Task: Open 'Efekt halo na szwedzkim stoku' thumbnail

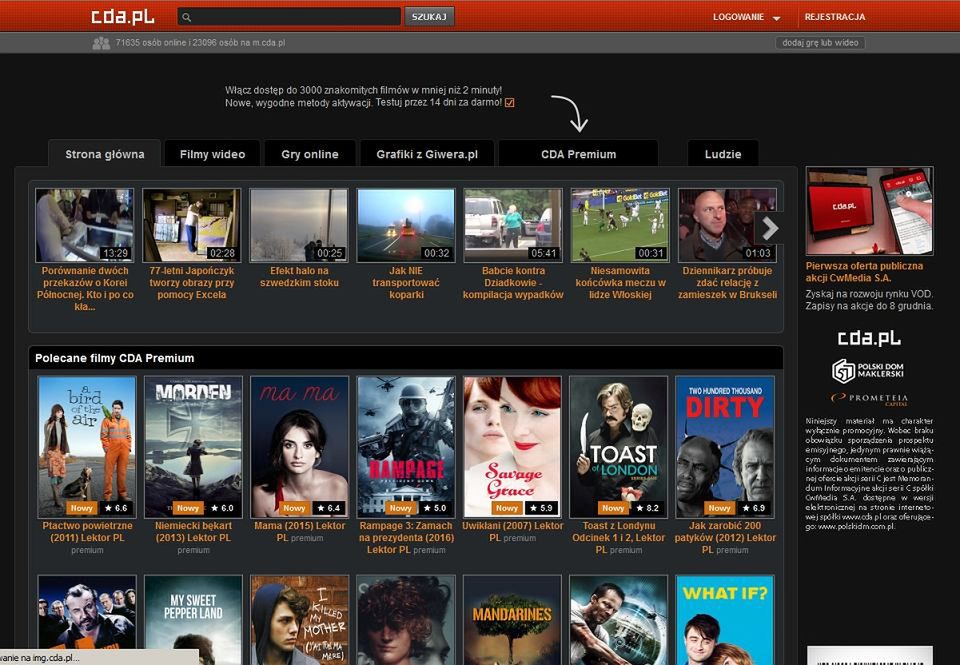Action: click(299, 225)
